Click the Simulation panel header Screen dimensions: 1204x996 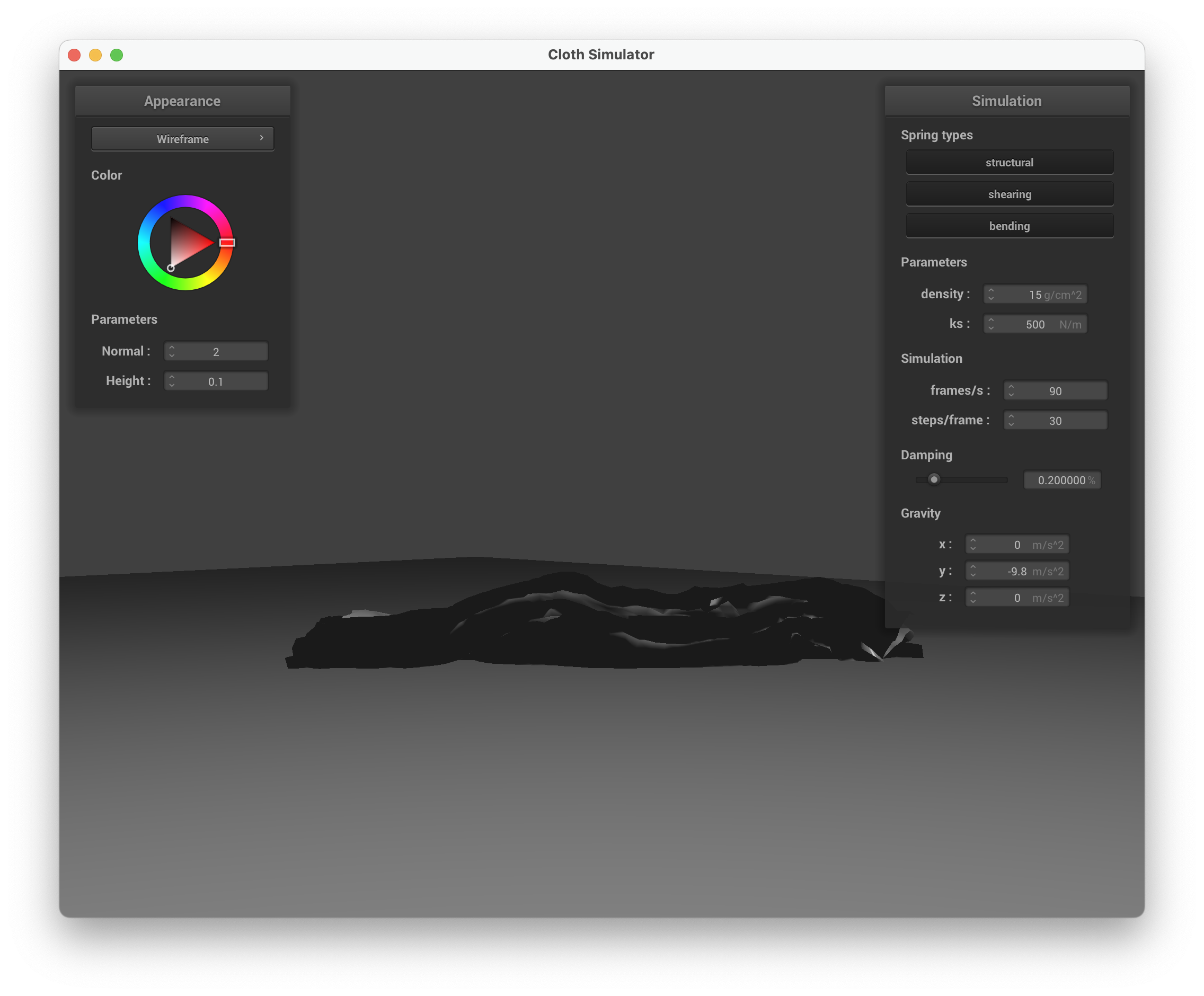tap(1006, 101)
